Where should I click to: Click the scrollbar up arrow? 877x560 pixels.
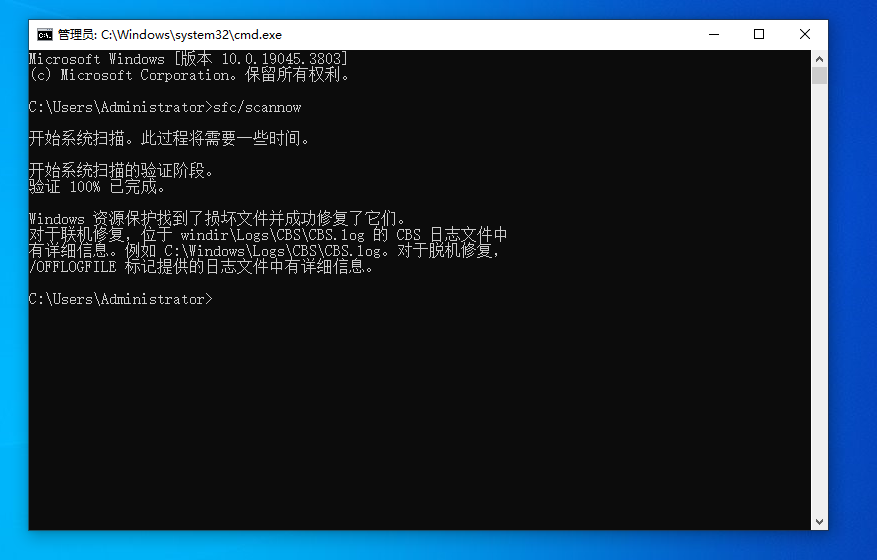pos(819,59)
